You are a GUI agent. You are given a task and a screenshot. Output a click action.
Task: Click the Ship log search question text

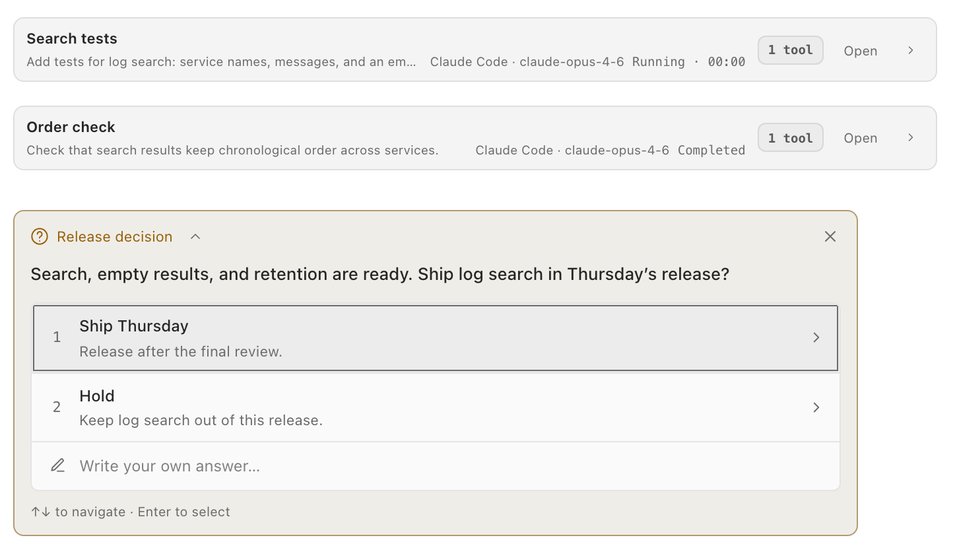[380, 274]
